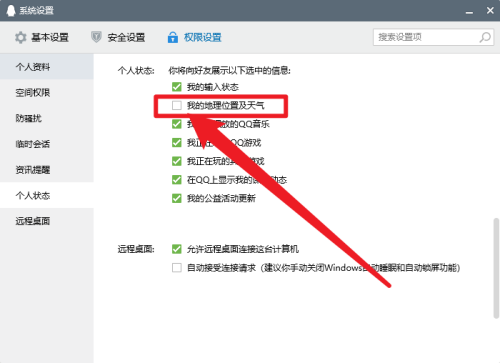The image size is (500, 363).
Task: Enable 我的地理位置及天气 checkbox
Action: click(177, 106)
